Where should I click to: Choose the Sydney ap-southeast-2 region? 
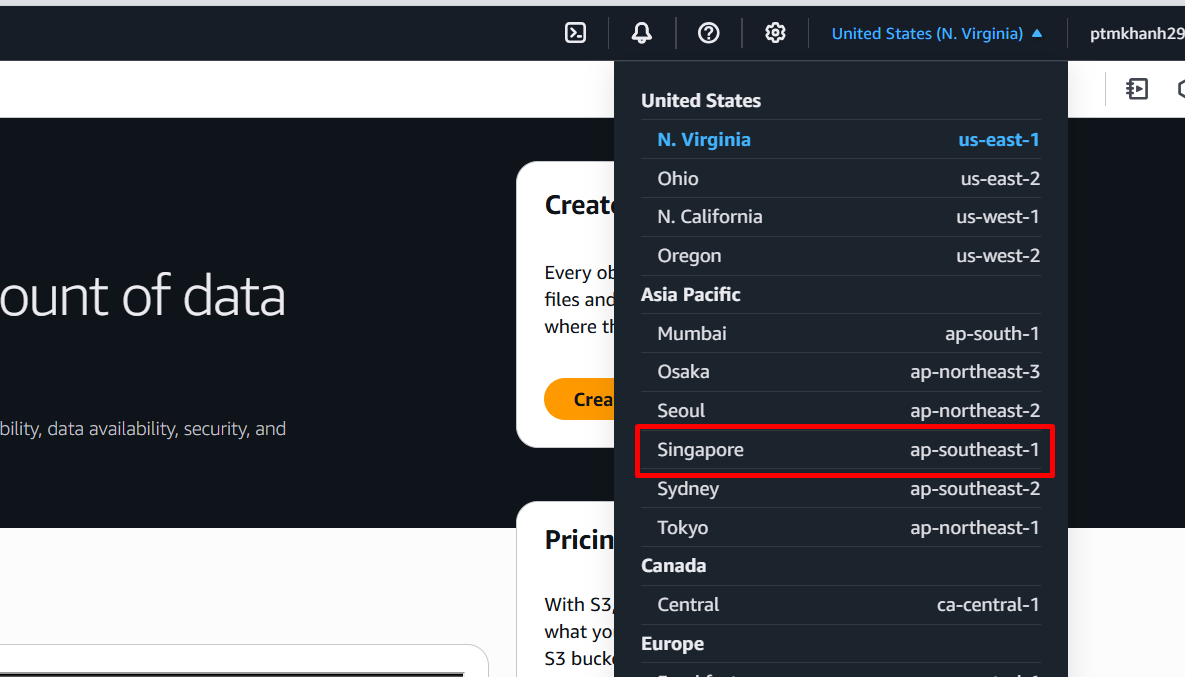(x=840, y=489)
